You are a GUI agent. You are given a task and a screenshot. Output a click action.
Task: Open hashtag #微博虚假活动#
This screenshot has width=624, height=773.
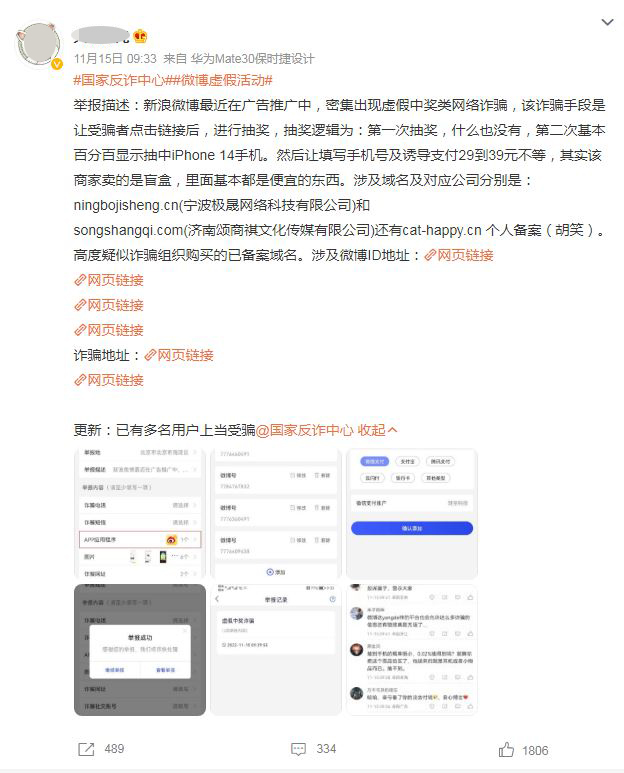coord(219,80)
